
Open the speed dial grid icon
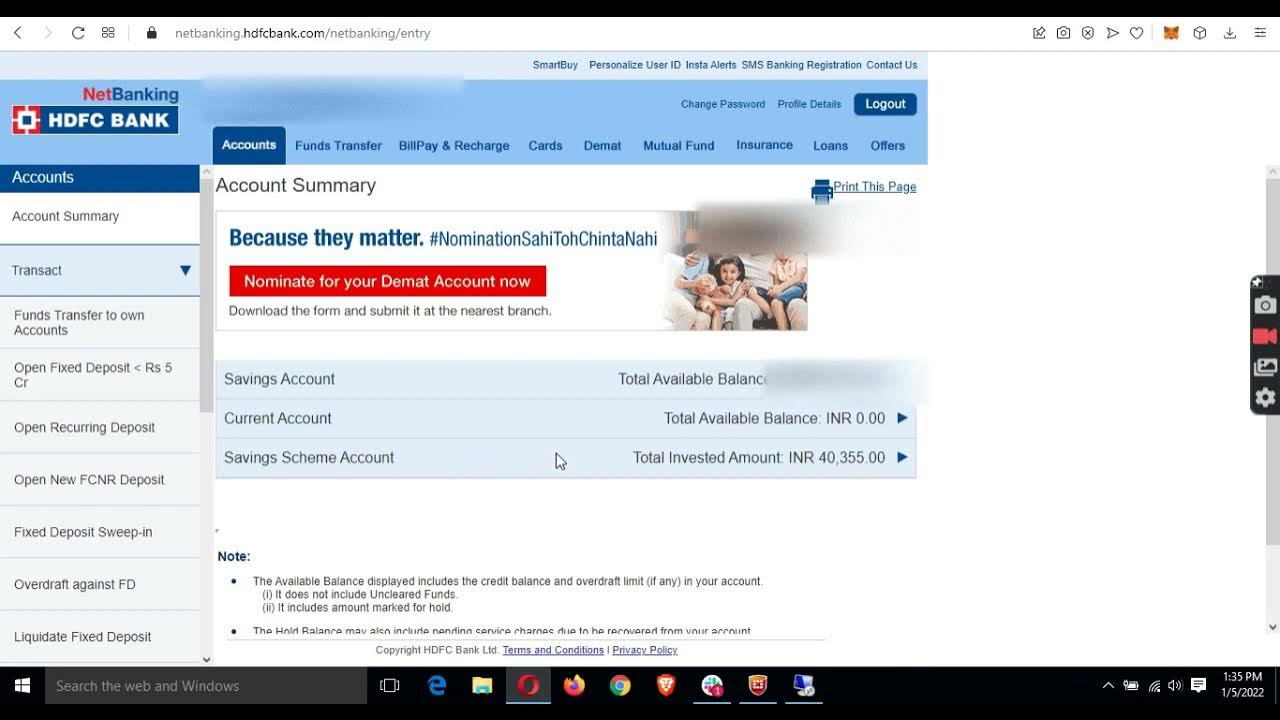point(108,33)
